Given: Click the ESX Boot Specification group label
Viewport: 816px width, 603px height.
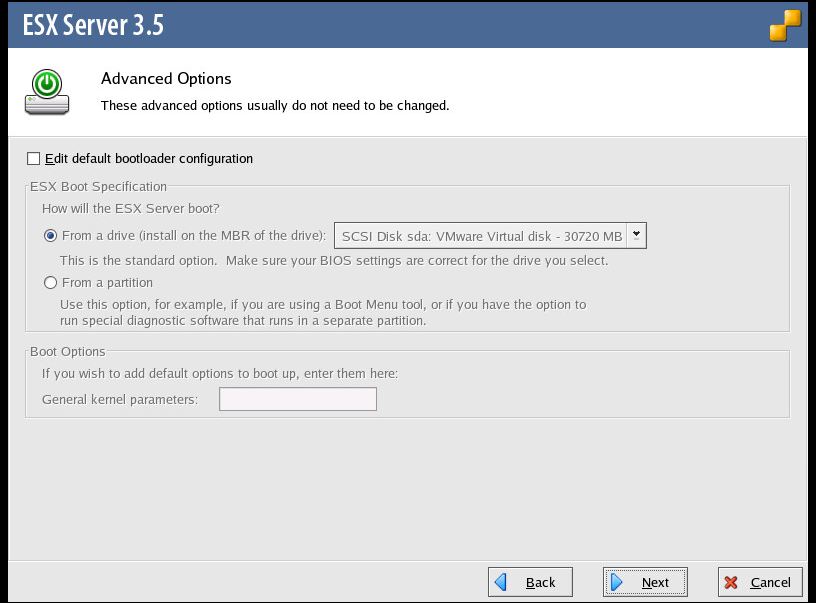Looking at the screenshot, I should pos(98,186).
